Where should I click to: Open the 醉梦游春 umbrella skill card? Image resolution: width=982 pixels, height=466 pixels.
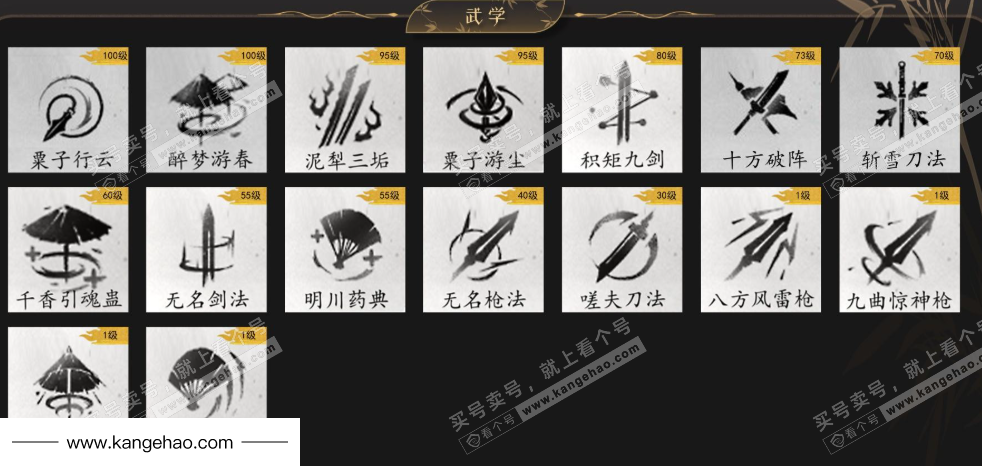207,110
